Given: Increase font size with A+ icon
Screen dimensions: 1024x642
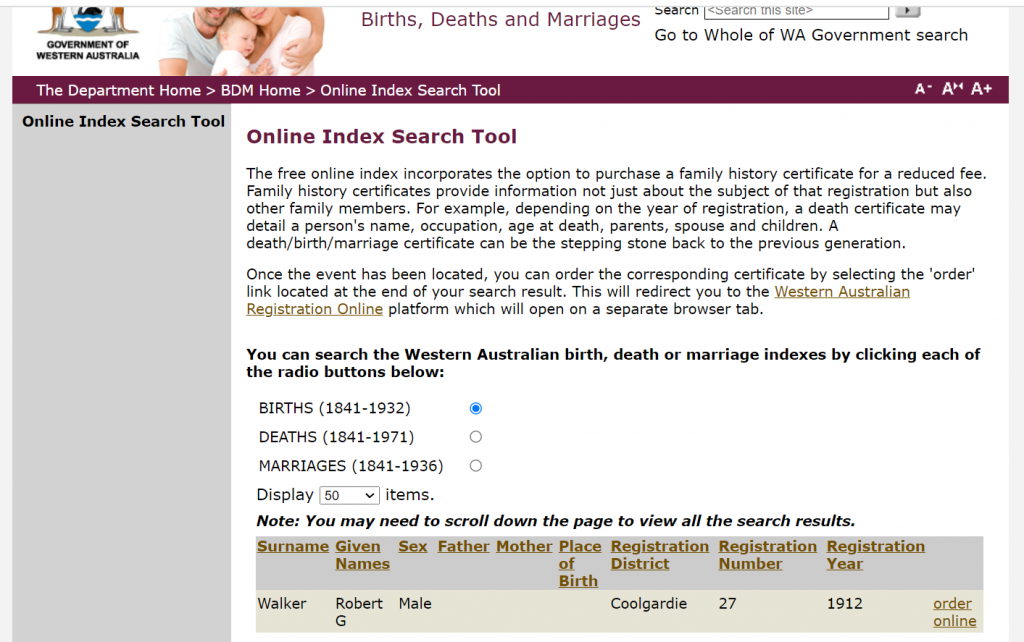Looking at the screenshot, I should (x=981, y=89).
